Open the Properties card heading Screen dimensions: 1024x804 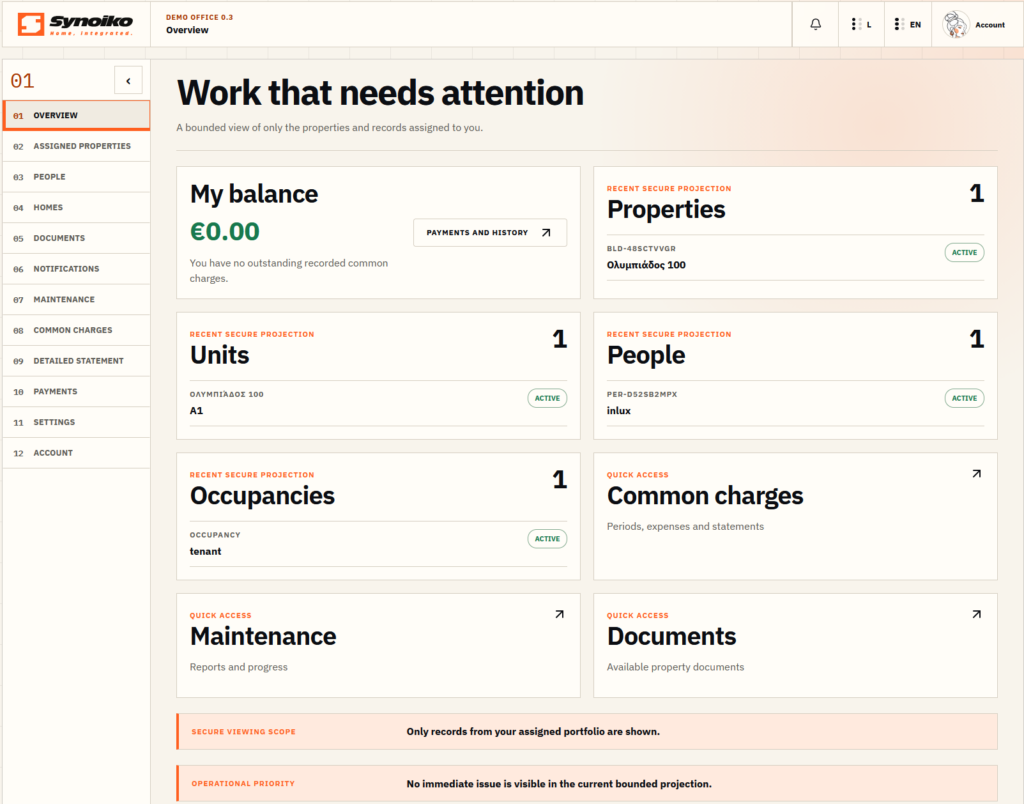(x=666, y=210)
